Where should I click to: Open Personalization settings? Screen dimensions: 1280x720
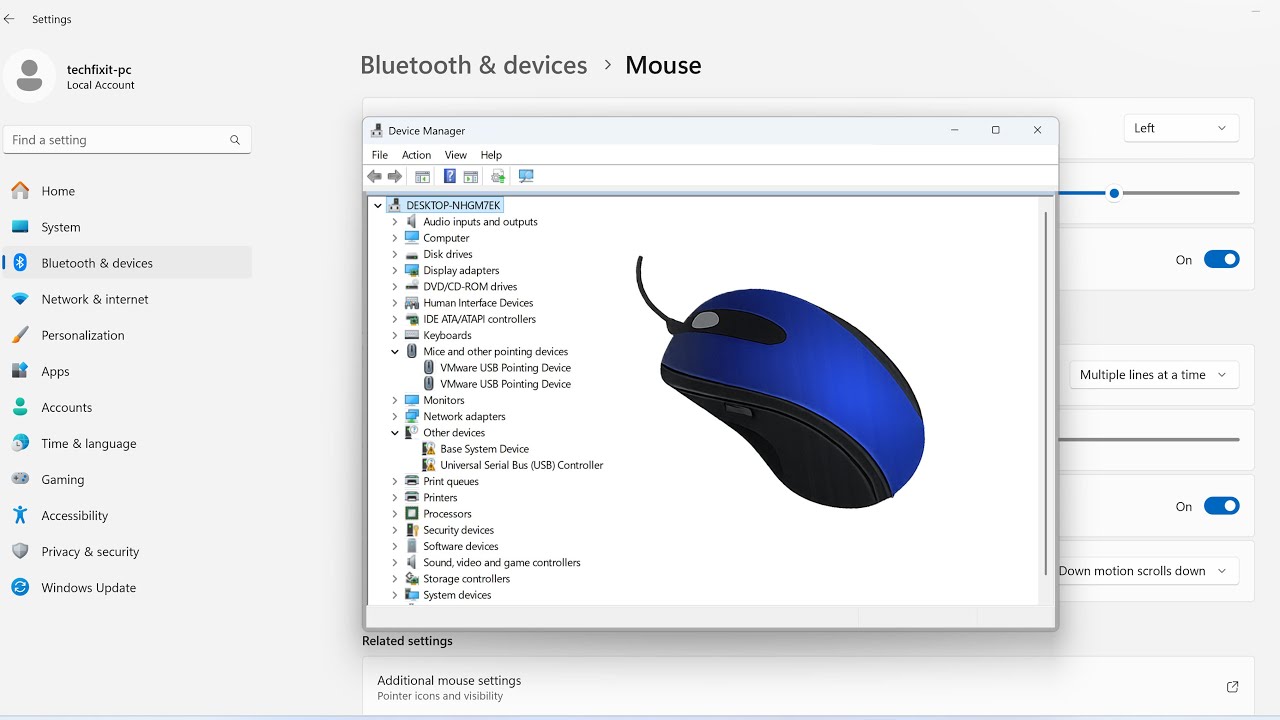click(x=127, y=335)
